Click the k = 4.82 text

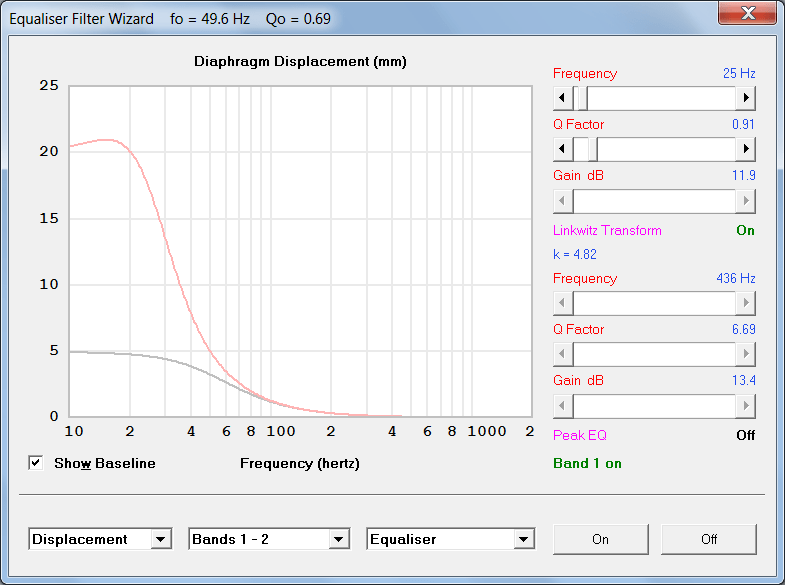(x=575, y=254)
